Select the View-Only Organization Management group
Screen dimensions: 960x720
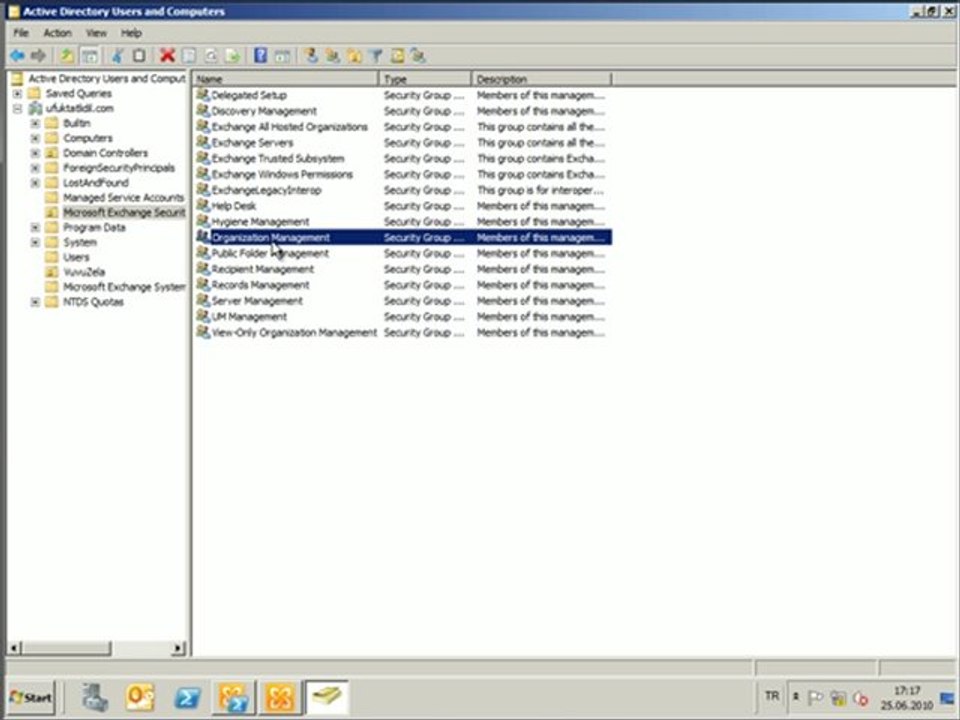coord(294,333)
